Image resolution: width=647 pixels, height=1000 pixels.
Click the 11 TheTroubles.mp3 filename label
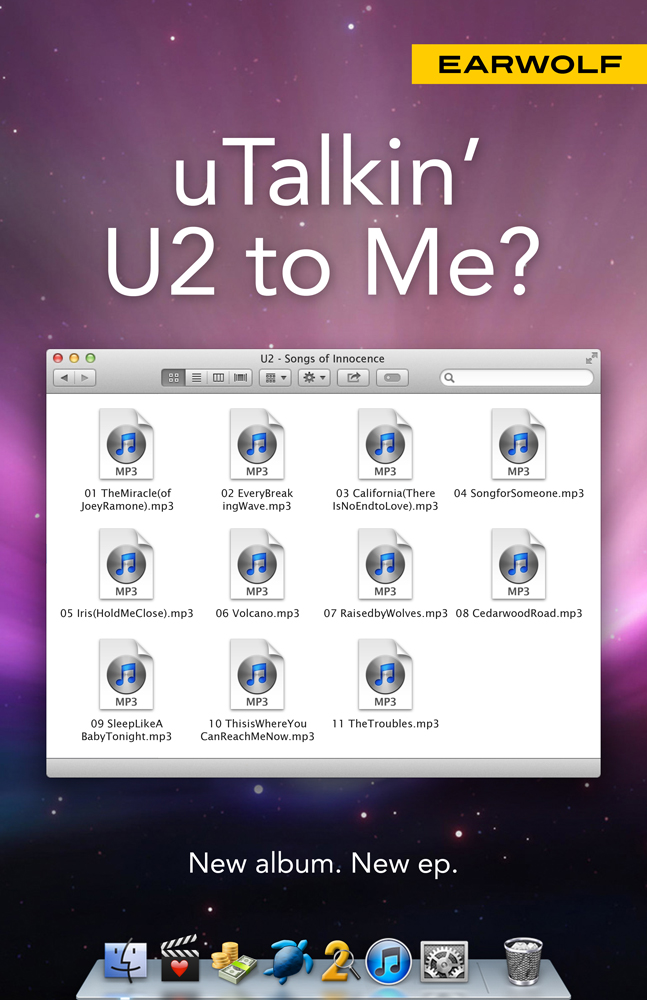click(385, 723)
